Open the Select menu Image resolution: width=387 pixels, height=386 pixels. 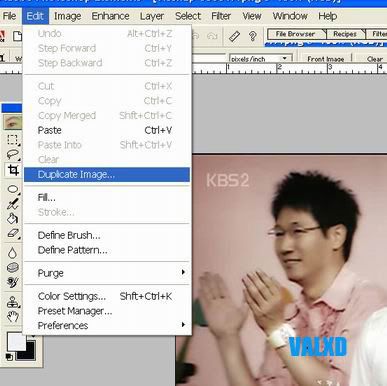[188, 16]
